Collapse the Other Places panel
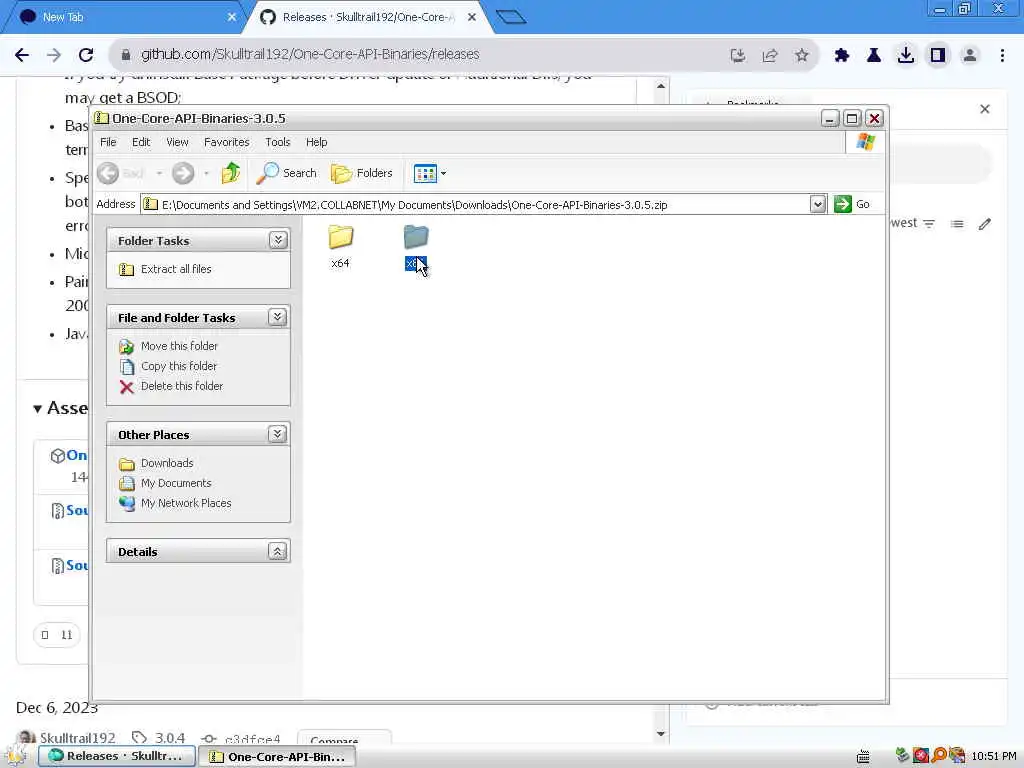 (278, 434)
